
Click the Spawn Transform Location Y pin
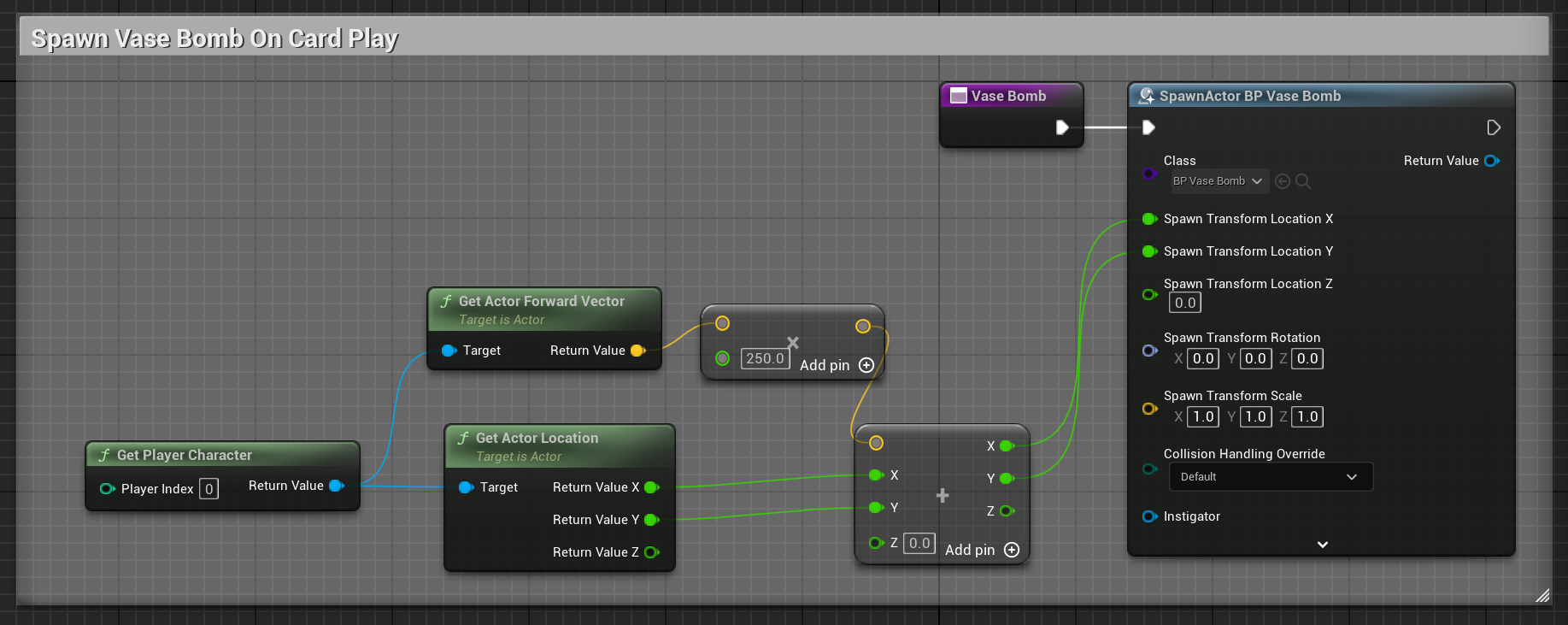[1149, 251]
